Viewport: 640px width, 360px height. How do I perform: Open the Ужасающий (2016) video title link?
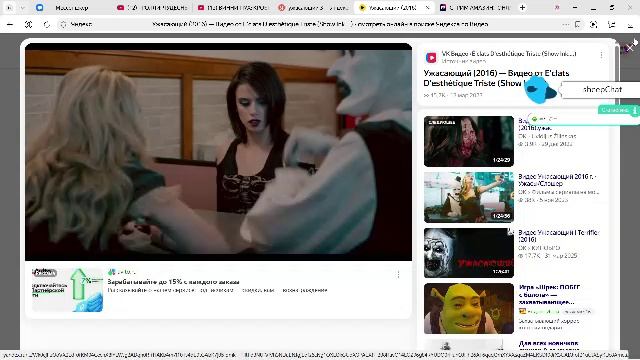point(496,78)
